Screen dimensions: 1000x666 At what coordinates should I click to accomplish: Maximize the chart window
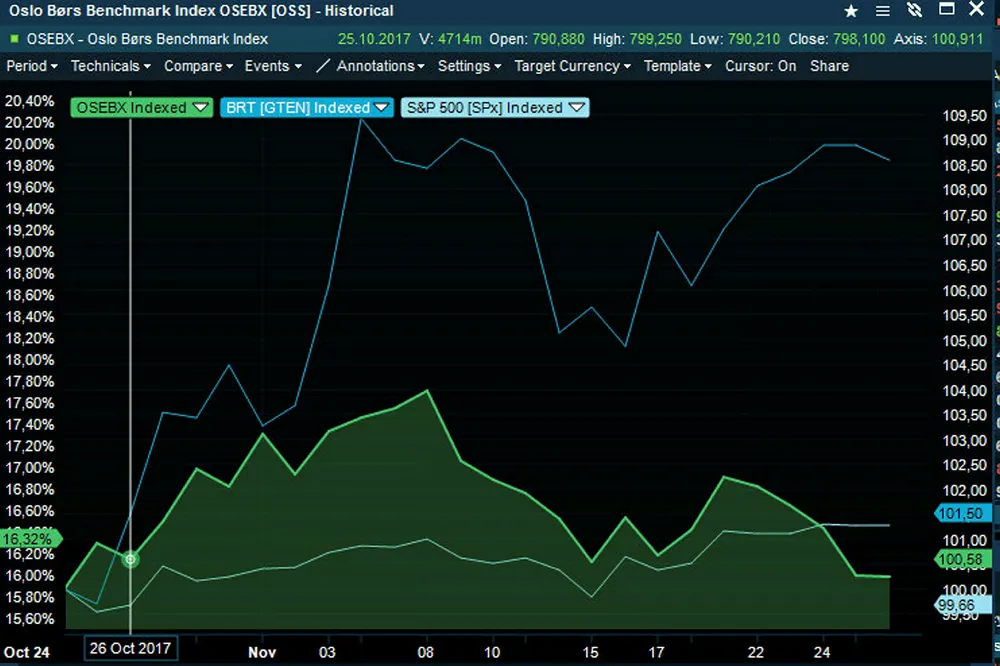click(x=945, y=11)
